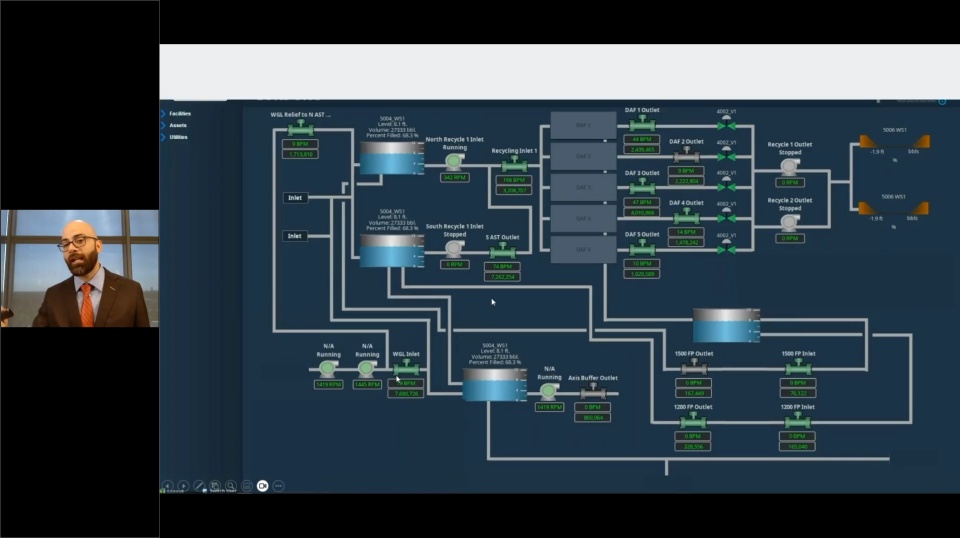Select the Recycle 1 Outlet pump
This screenshot has height=538, width=960.
coord(789,166)
